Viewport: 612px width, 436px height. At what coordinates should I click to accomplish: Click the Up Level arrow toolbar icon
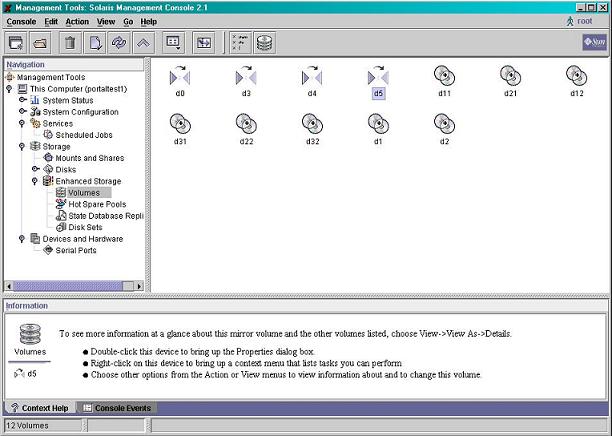[143, 43]
